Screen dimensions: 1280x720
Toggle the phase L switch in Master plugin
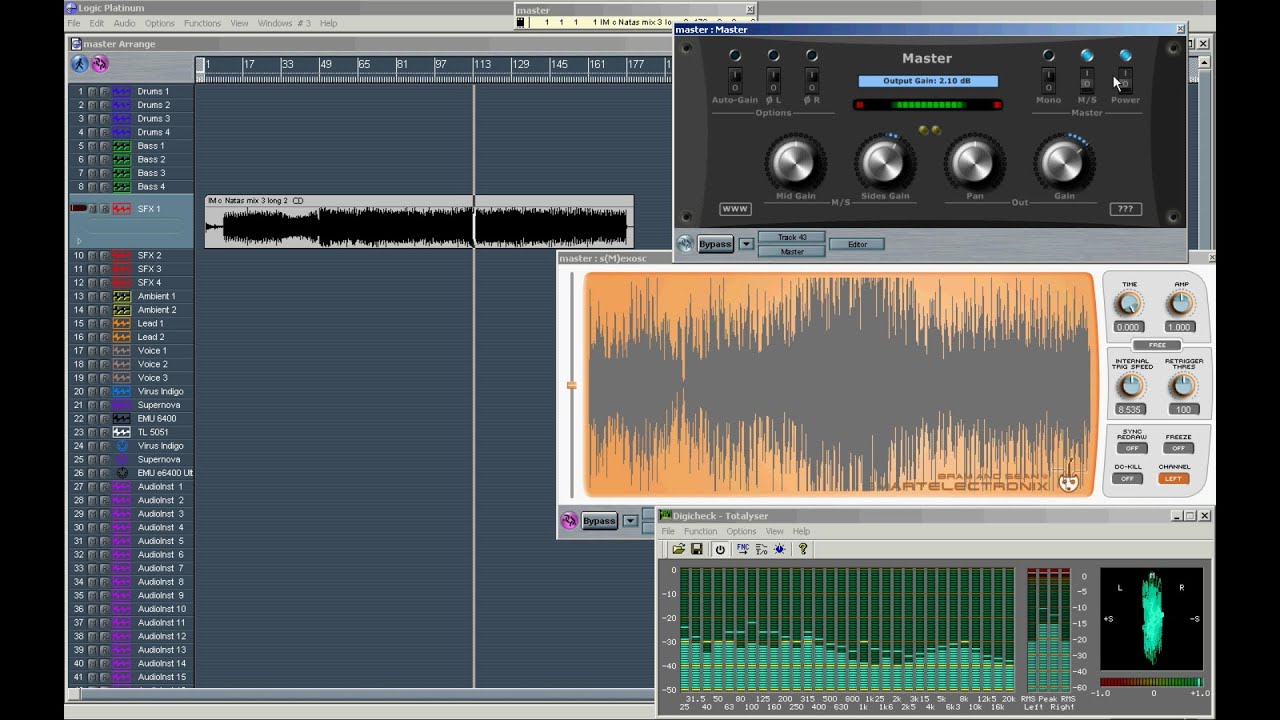pyautogui.click(x=773, y=79)
